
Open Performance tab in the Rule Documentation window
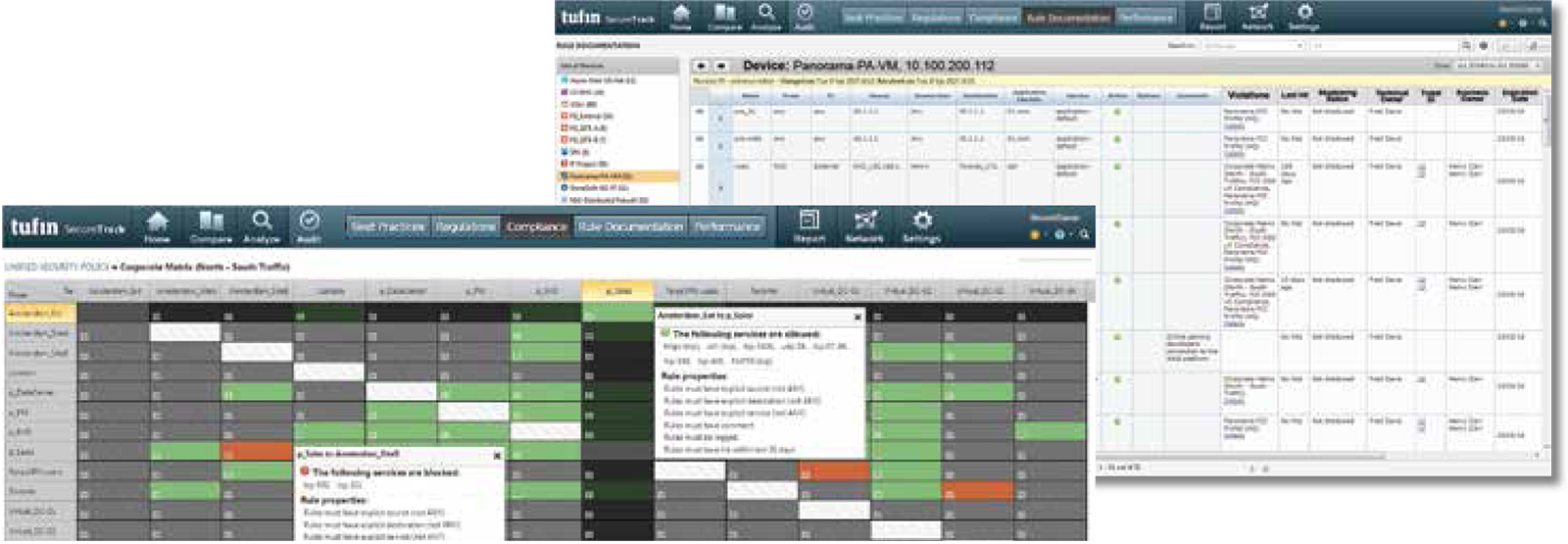(1146, 18)
